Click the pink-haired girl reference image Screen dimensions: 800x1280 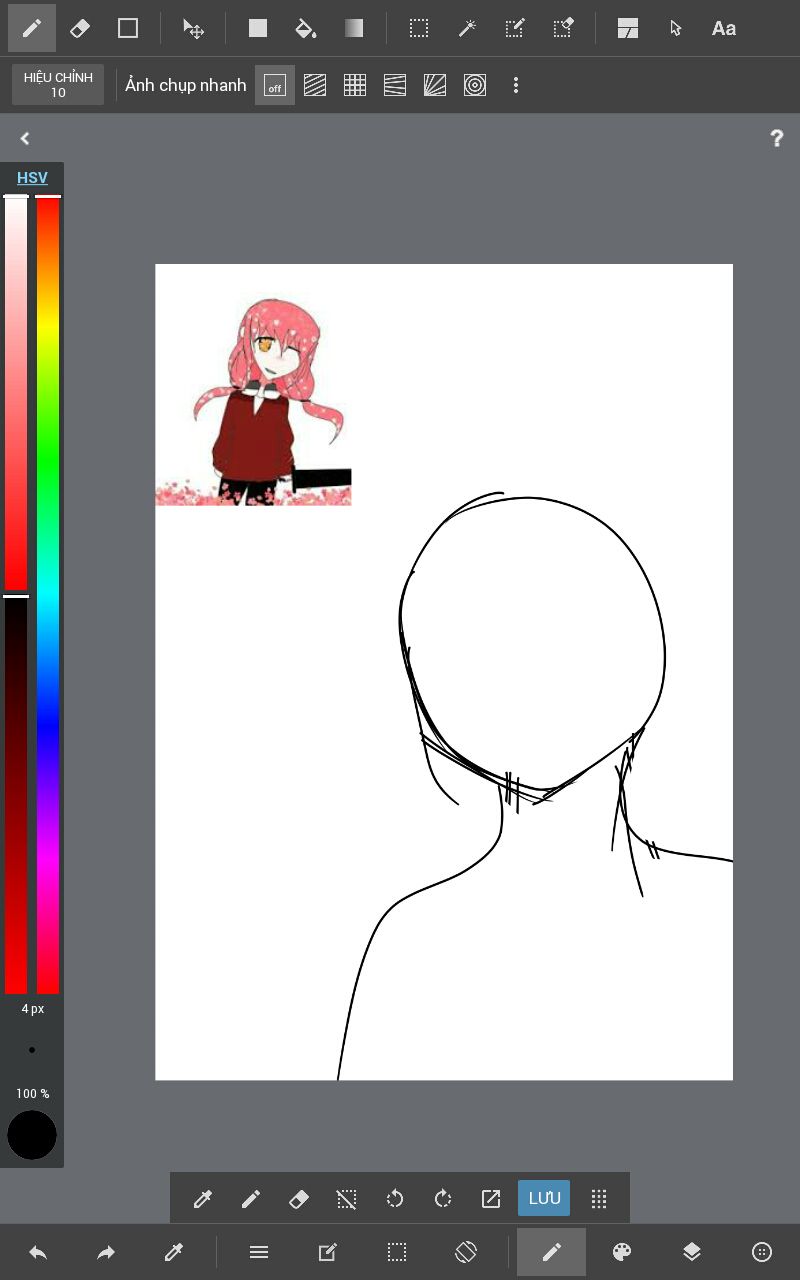pos(253,400)
